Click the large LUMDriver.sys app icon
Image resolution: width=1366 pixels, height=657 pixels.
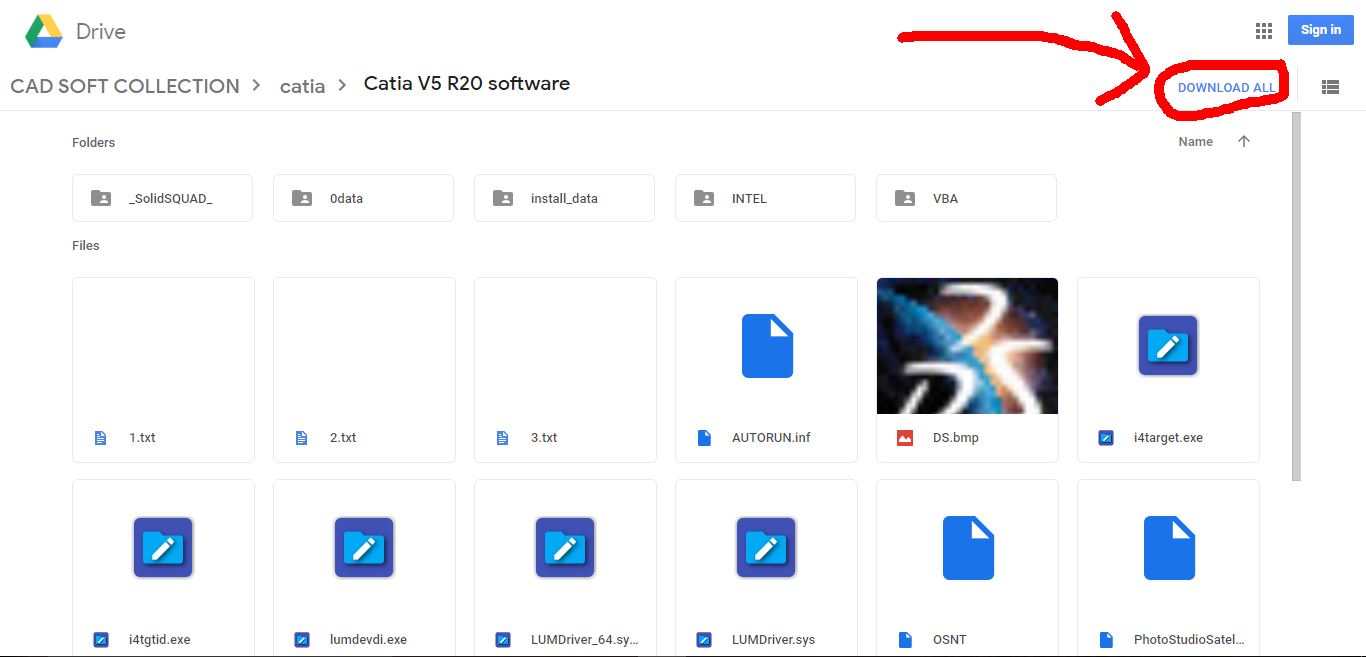click(x=766, y=547)
